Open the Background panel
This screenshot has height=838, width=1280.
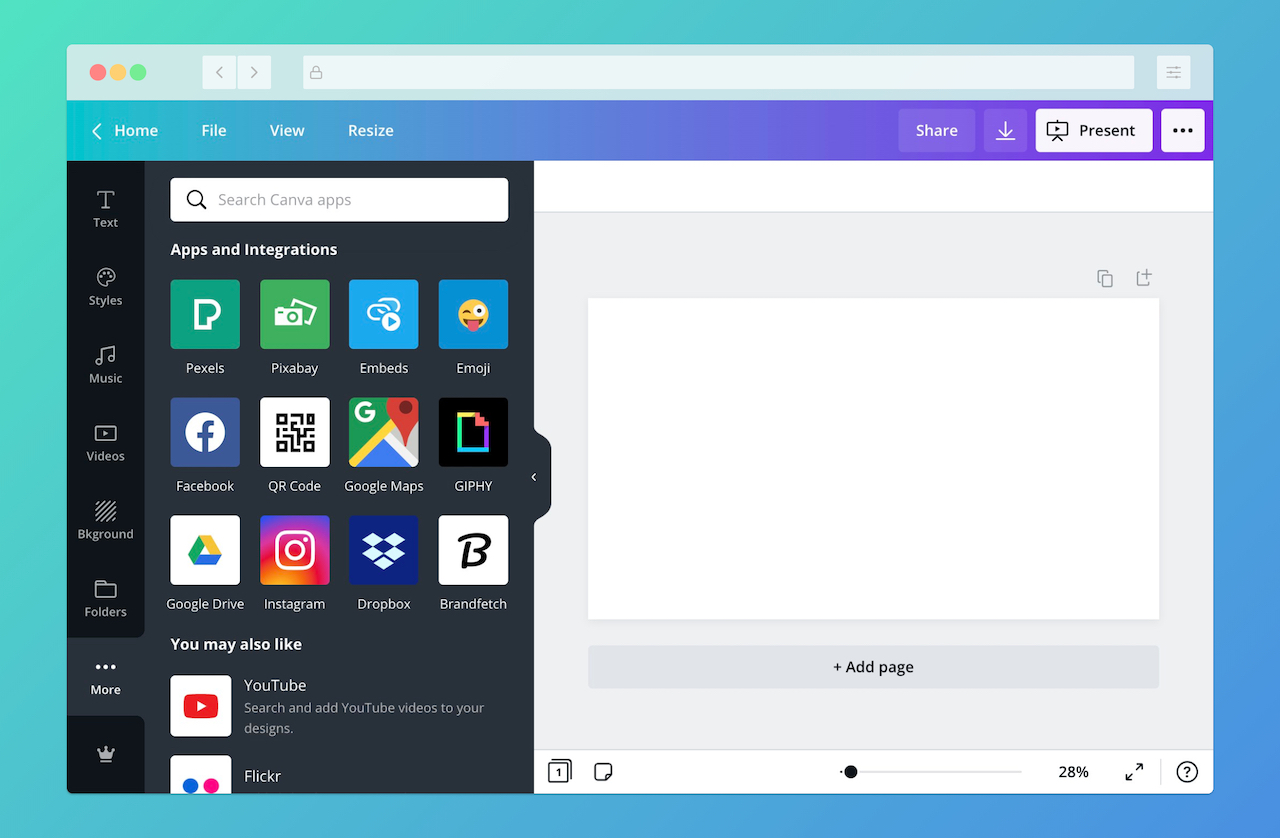105,518
